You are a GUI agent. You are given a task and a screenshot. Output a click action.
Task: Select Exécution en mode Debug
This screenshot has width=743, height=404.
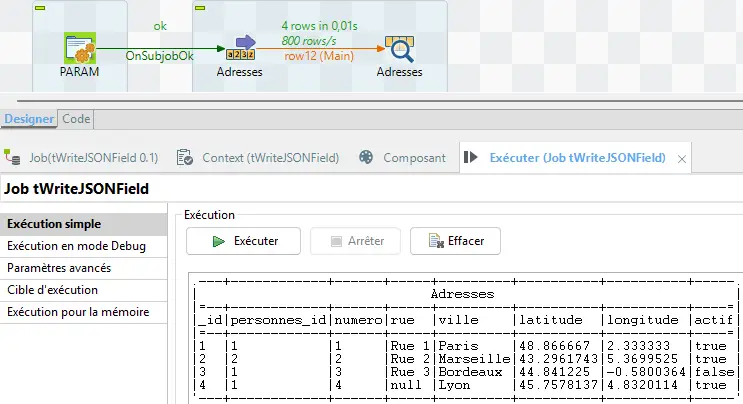click(76, 246)
